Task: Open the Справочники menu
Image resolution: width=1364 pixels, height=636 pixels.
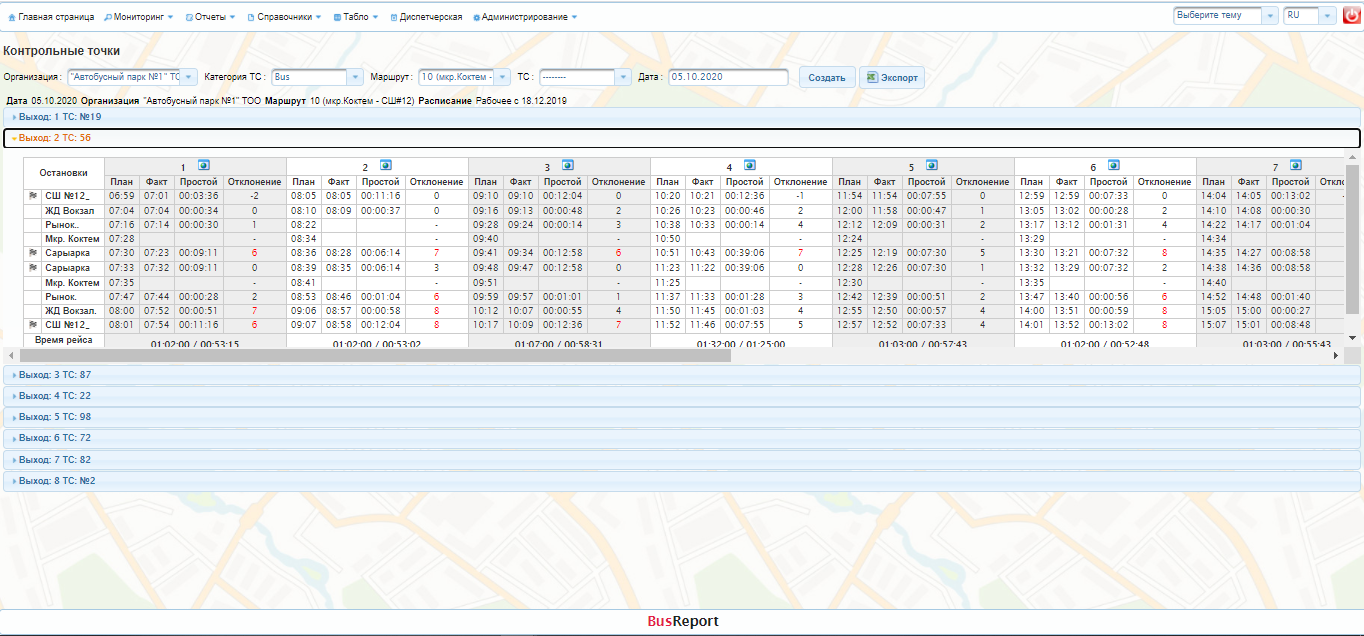Action: [x=285, y=17]
